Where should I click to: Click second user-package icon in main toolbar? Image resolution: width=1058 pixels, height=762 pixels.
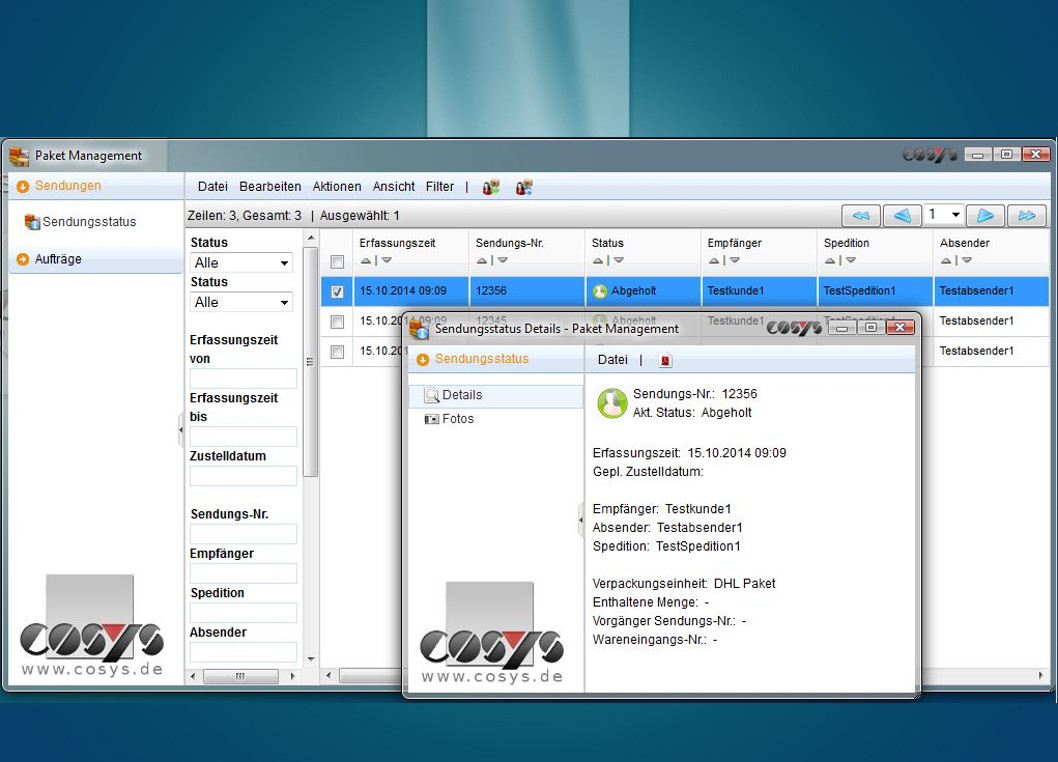click(x=524, y=187)
